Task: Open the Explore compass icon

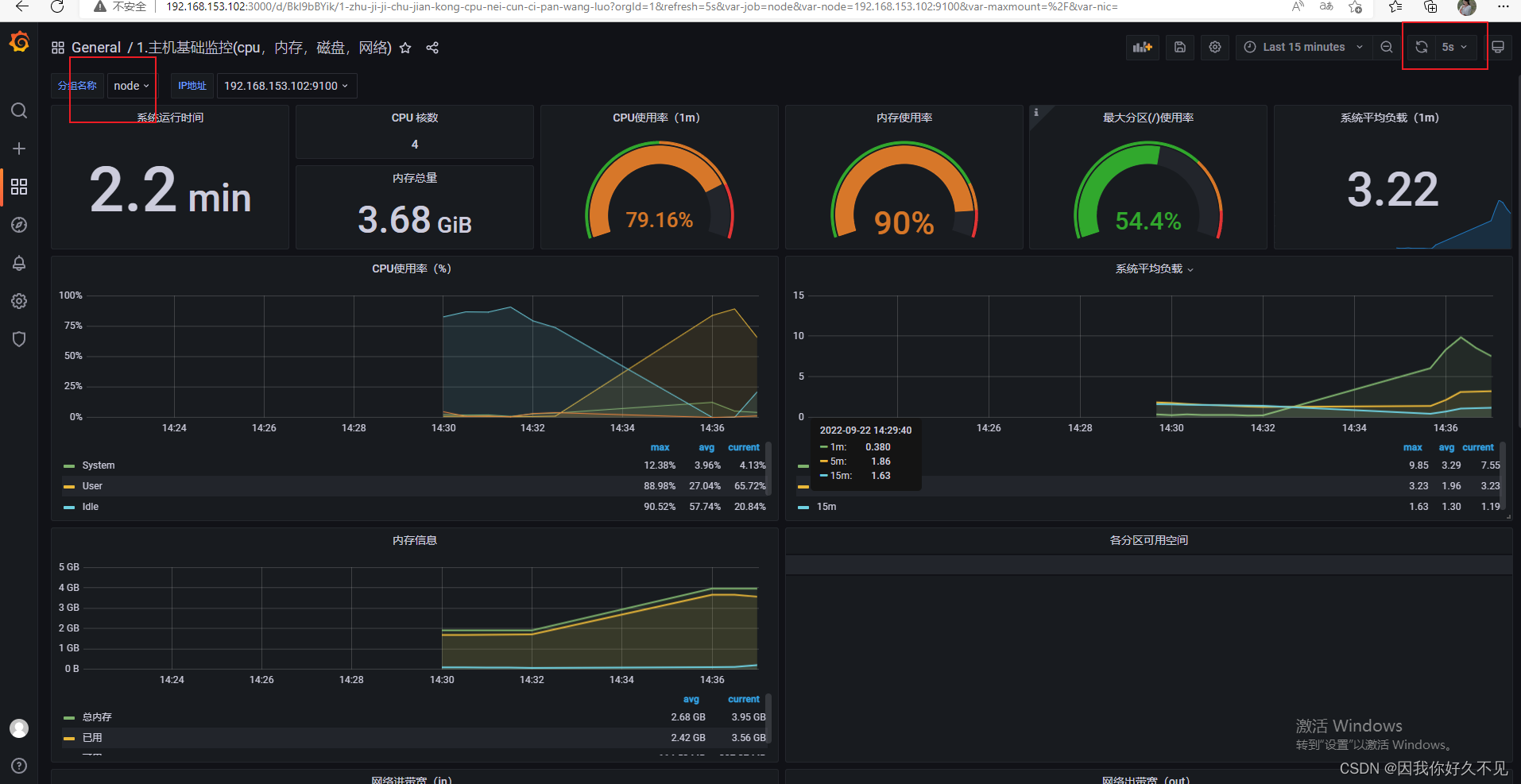Action: [x=19, y=225]
